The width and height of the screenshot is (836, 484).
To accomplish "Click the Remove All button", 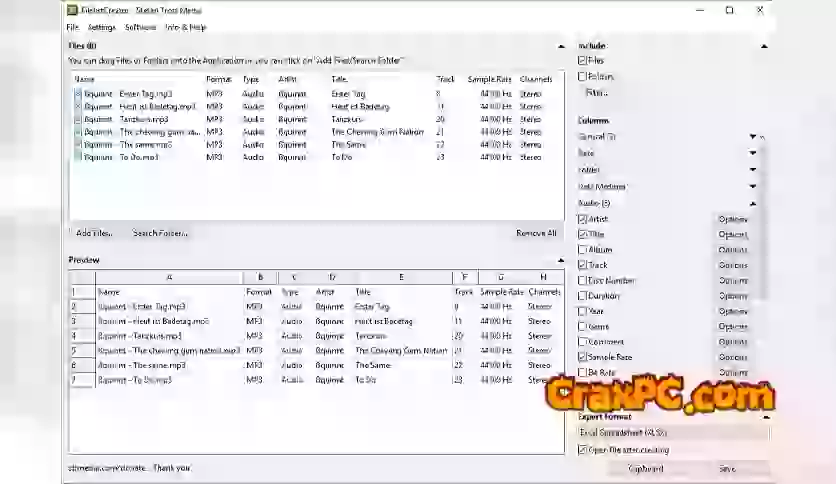I will click(x=536, y=233).
